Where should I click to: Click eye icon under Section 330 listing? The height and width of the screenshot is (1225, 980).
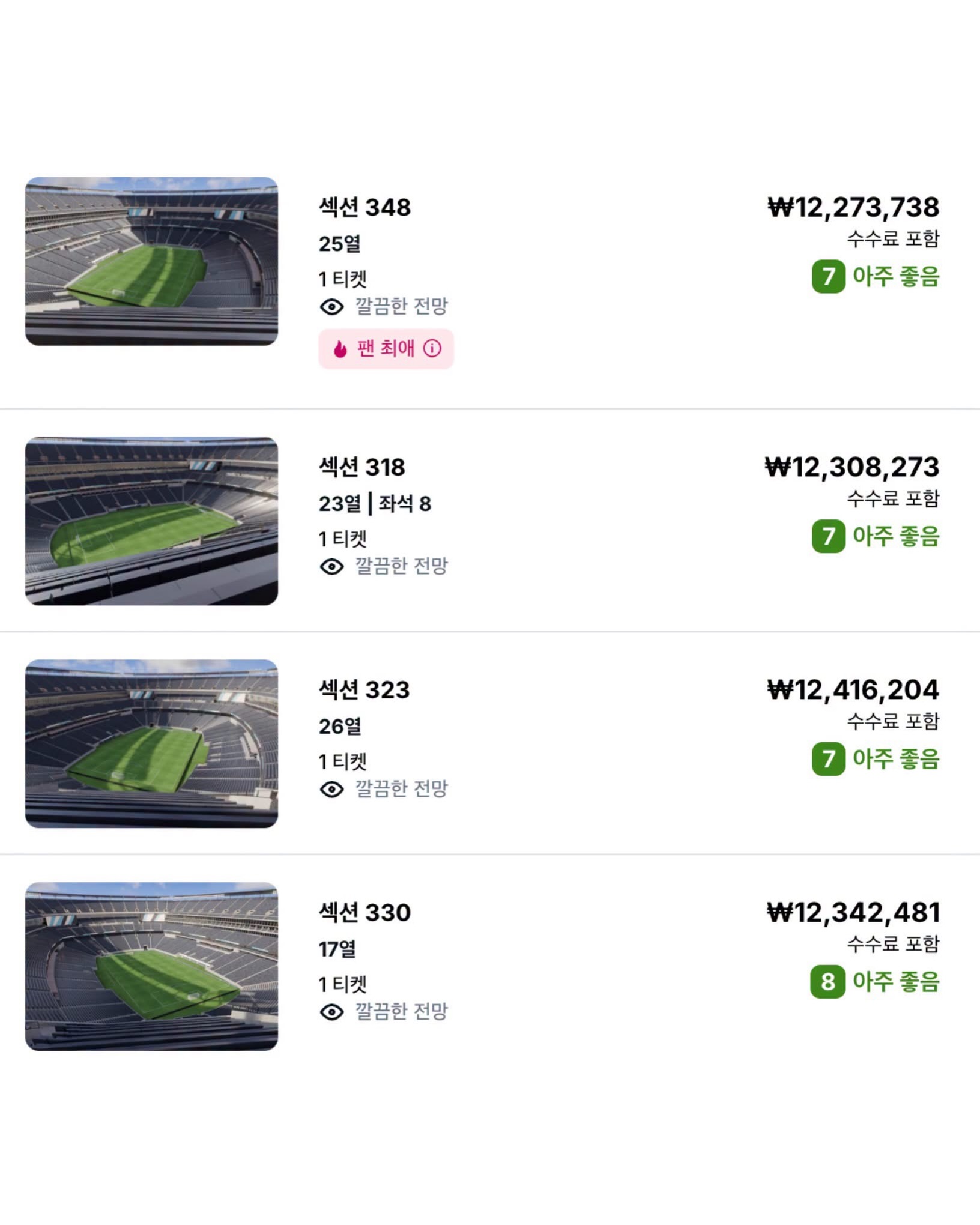pyautogui.click(x=331, y=1012)
